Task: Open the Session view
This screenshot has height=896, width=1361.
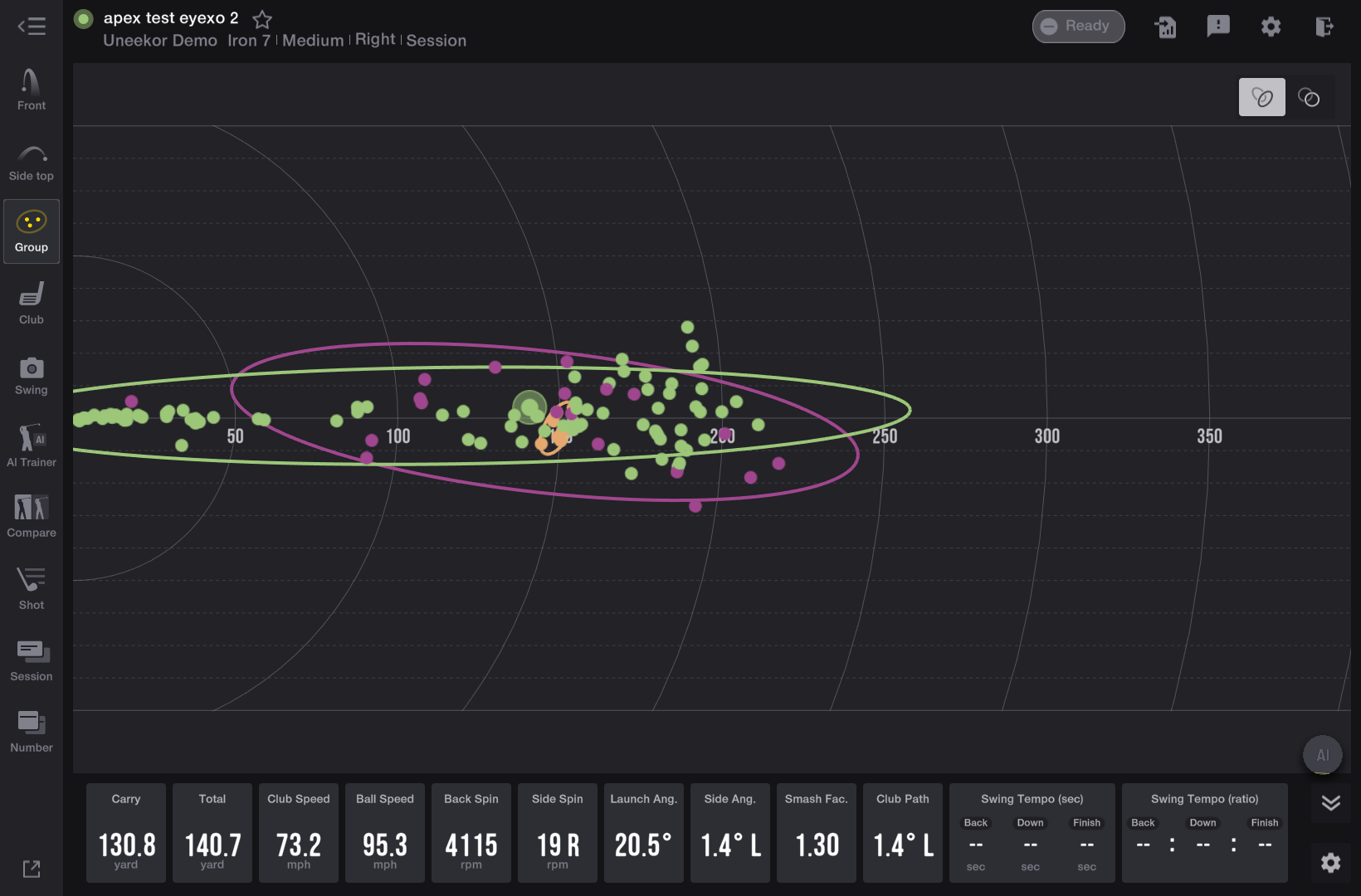Action: [32, 661]
